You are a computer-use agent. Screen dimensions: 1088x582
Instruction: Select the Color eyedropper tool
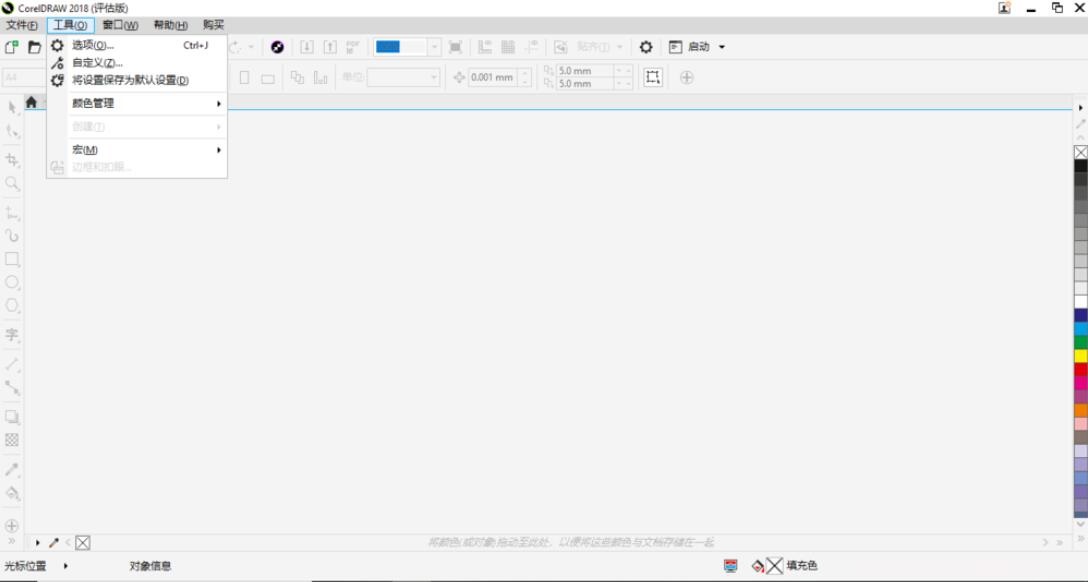(x=12, y=470)
